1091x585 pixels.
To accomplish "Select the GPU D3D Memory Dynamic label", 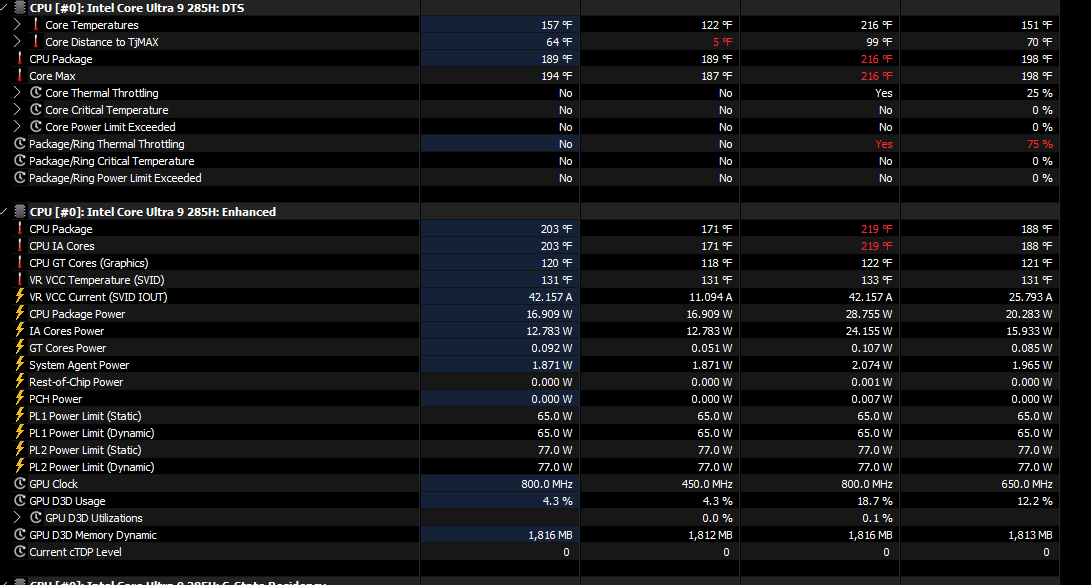I will tap(93, 535).
